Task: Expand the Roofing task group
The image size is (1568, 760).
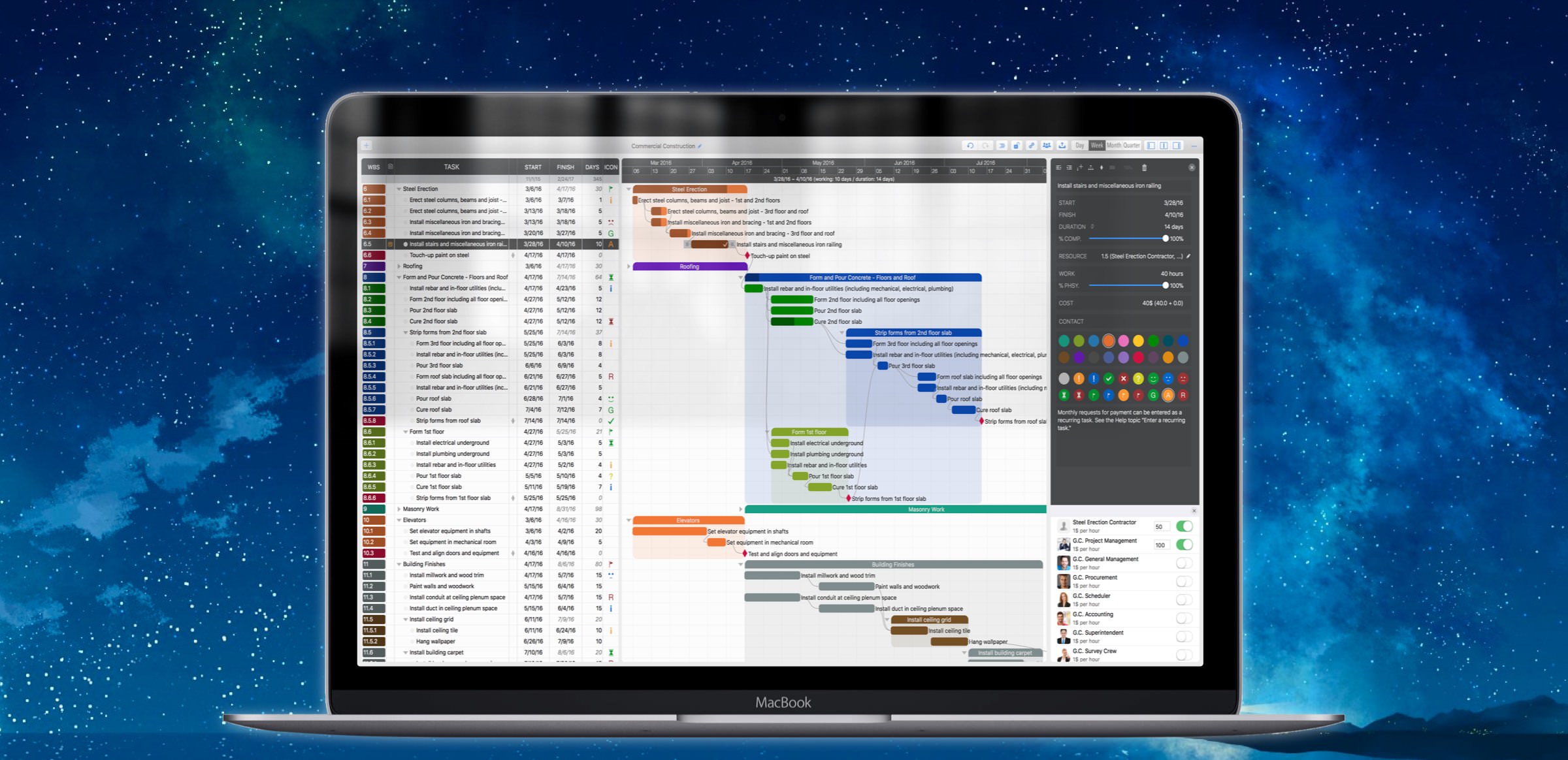Action: (x=399, y=266)
